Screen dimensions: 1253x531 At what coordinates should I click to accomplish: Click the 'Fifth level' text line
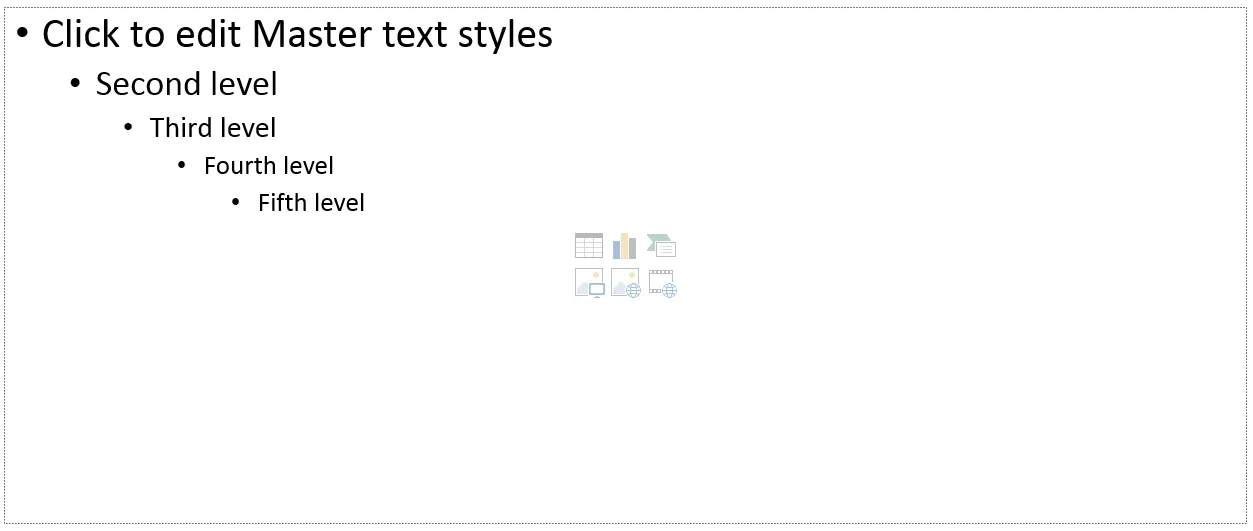click(311, 203)
